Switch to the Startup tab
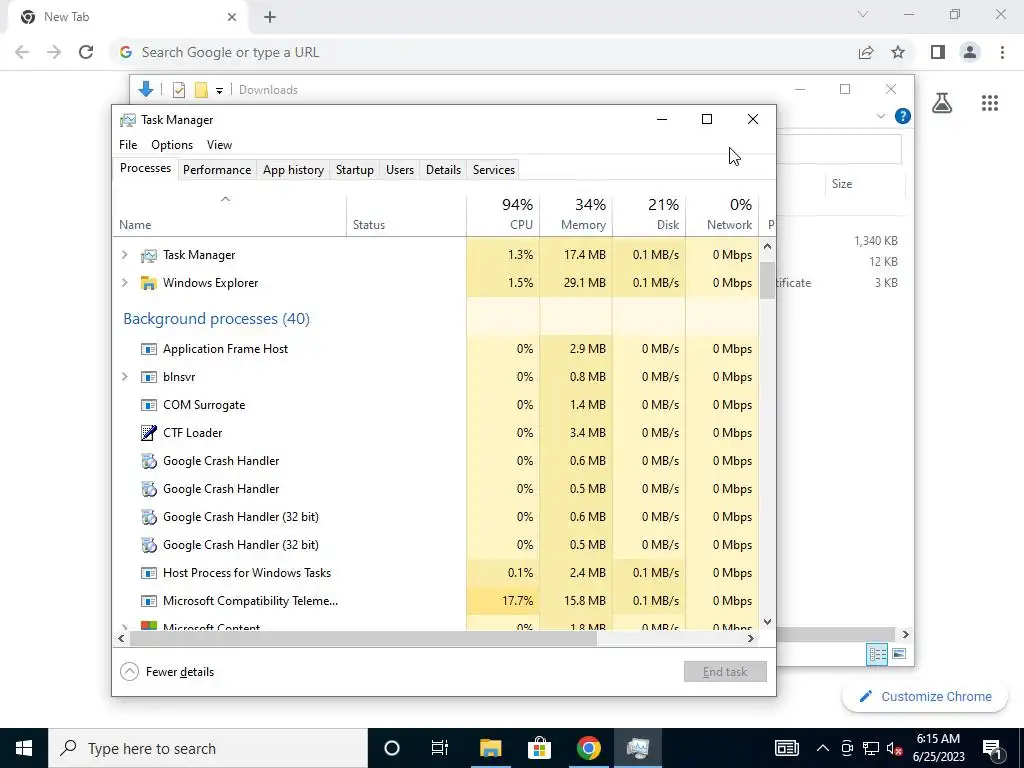1024x768 pixels. tap(355, 170)
